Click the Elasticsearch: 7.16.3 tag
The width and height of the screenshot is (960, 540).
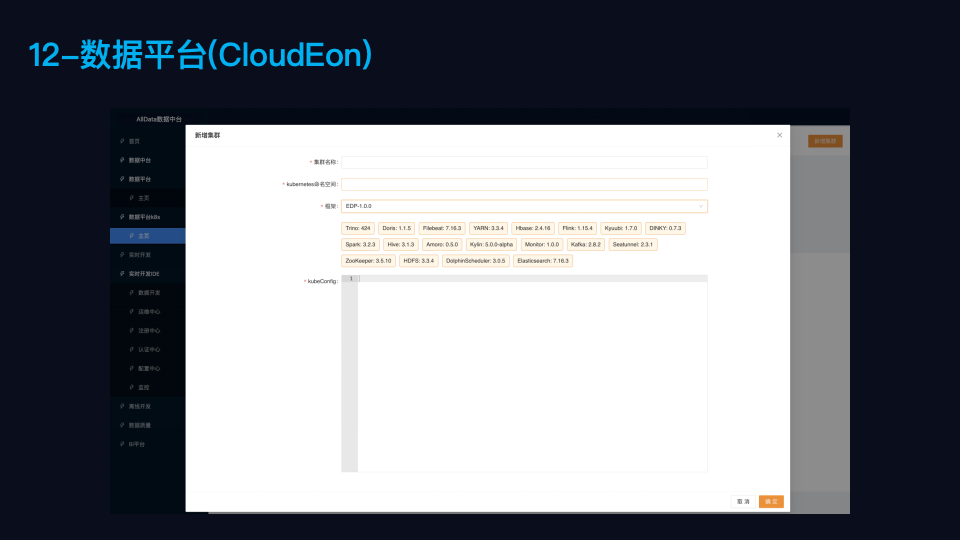point(542,261)
